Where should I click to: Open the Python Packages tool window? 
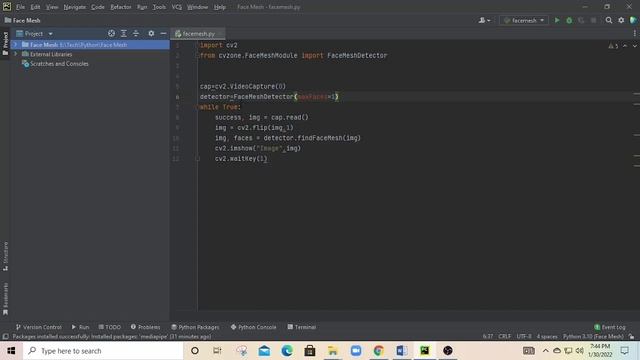point(195,327)
